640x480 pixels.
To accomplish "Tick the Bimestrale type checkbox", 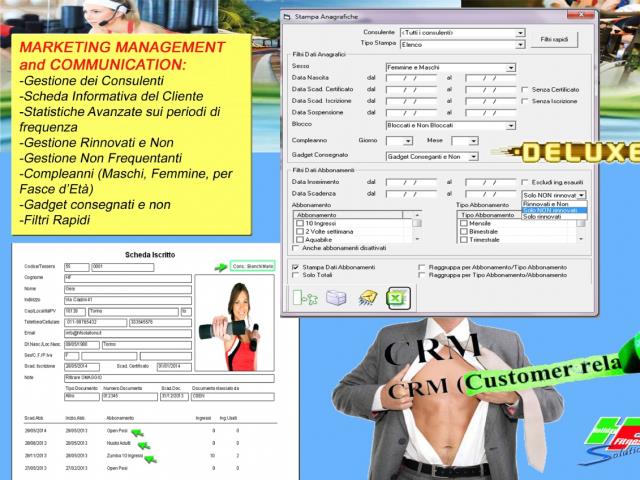I will click(464, 231).
